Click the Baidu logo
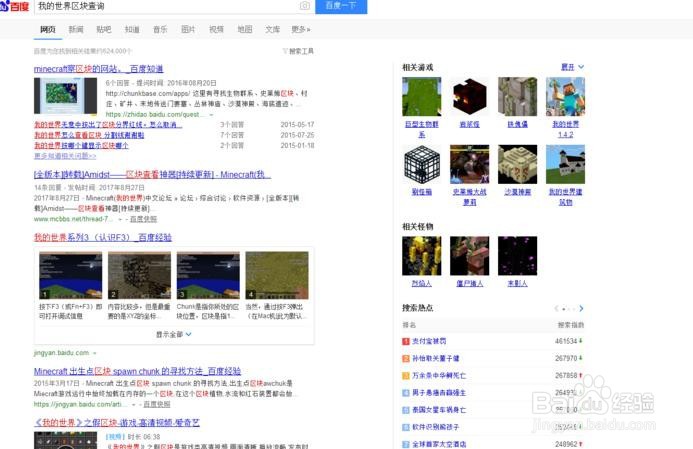Viewport: 693px width, 449px height. pos(15,6)
